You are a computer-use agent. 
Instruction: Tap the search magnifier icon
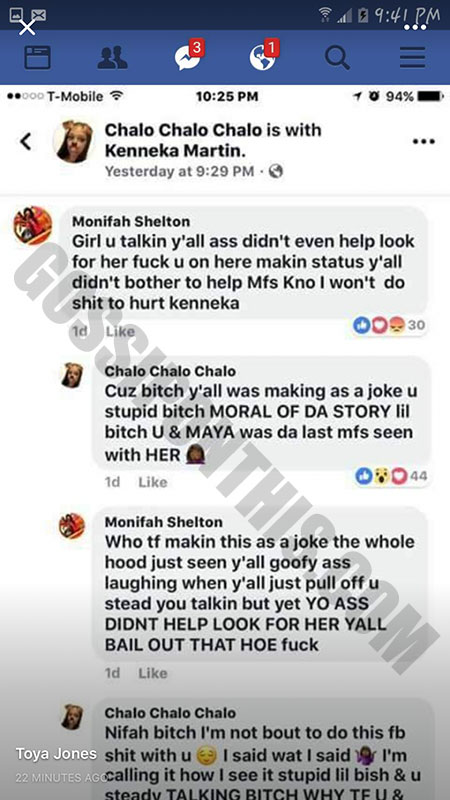point(337,57)
